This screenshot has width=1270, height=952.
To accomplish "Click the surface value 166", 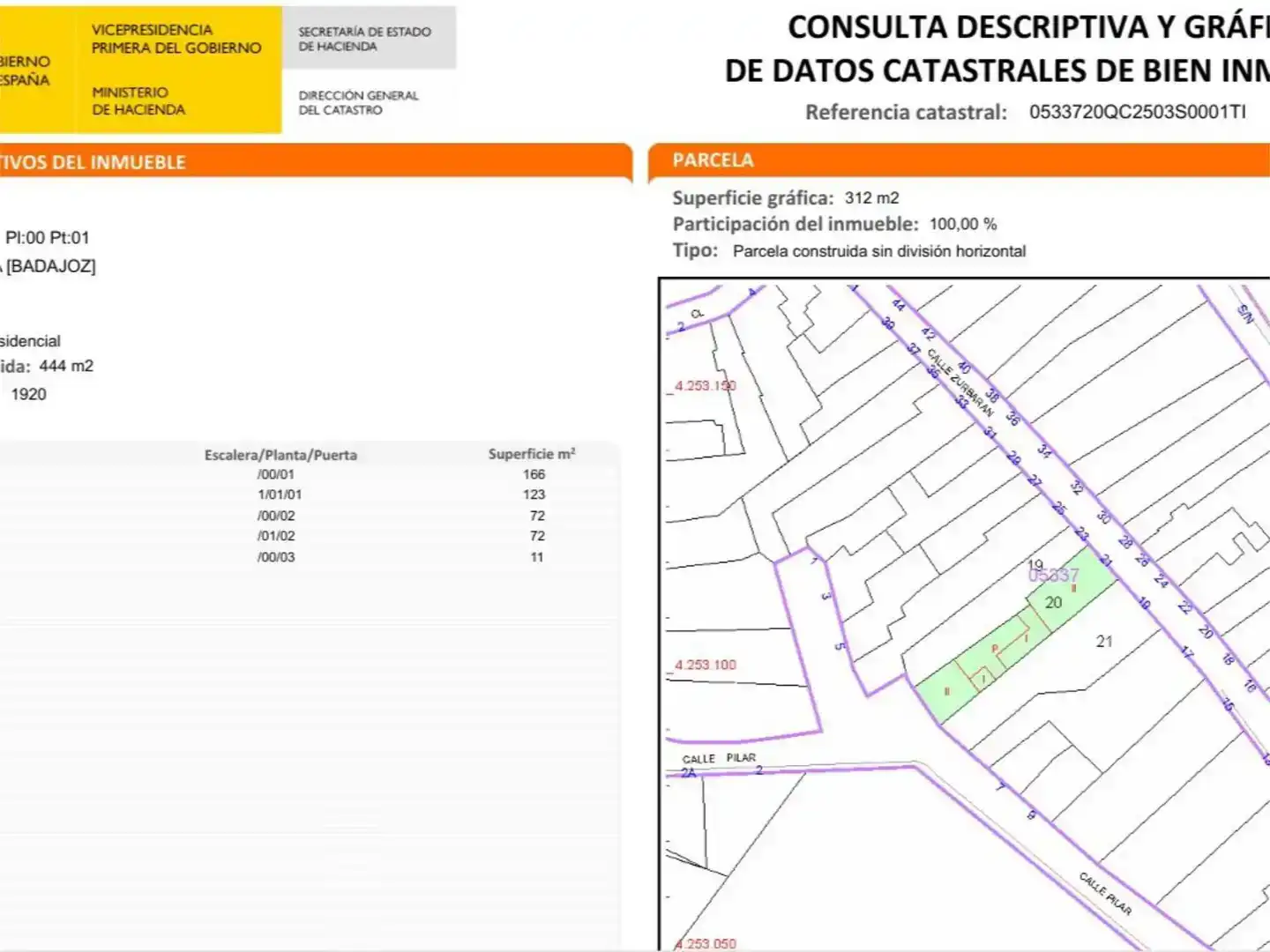I will 534,474.
